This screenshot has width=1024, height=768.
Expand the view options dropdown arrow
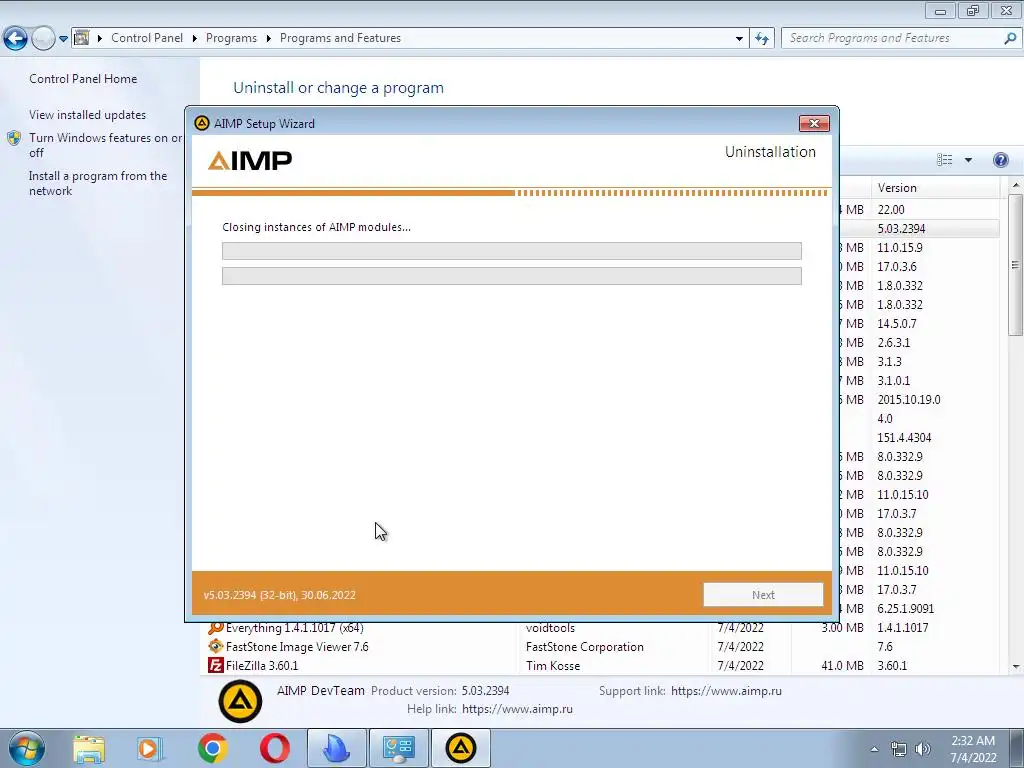(968, 160)
